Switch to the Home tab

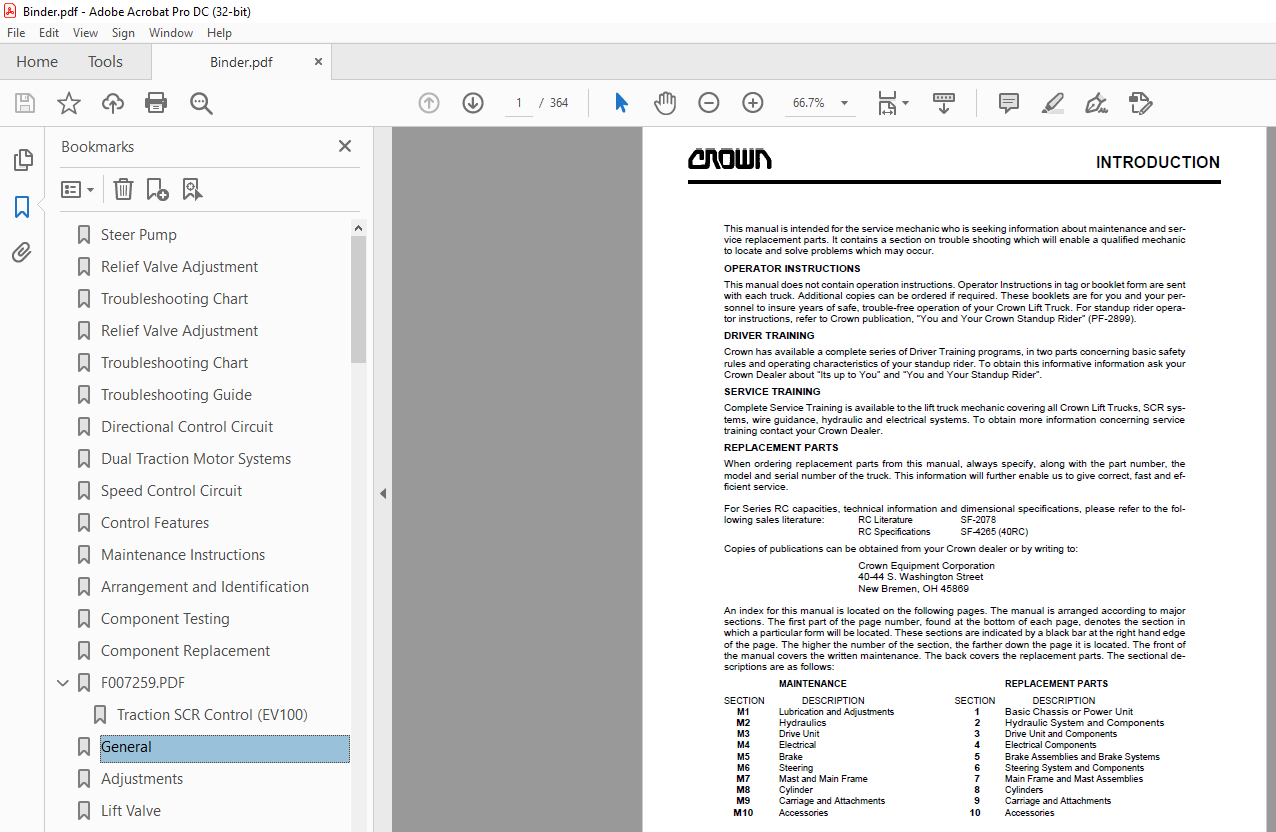[37, 62]
